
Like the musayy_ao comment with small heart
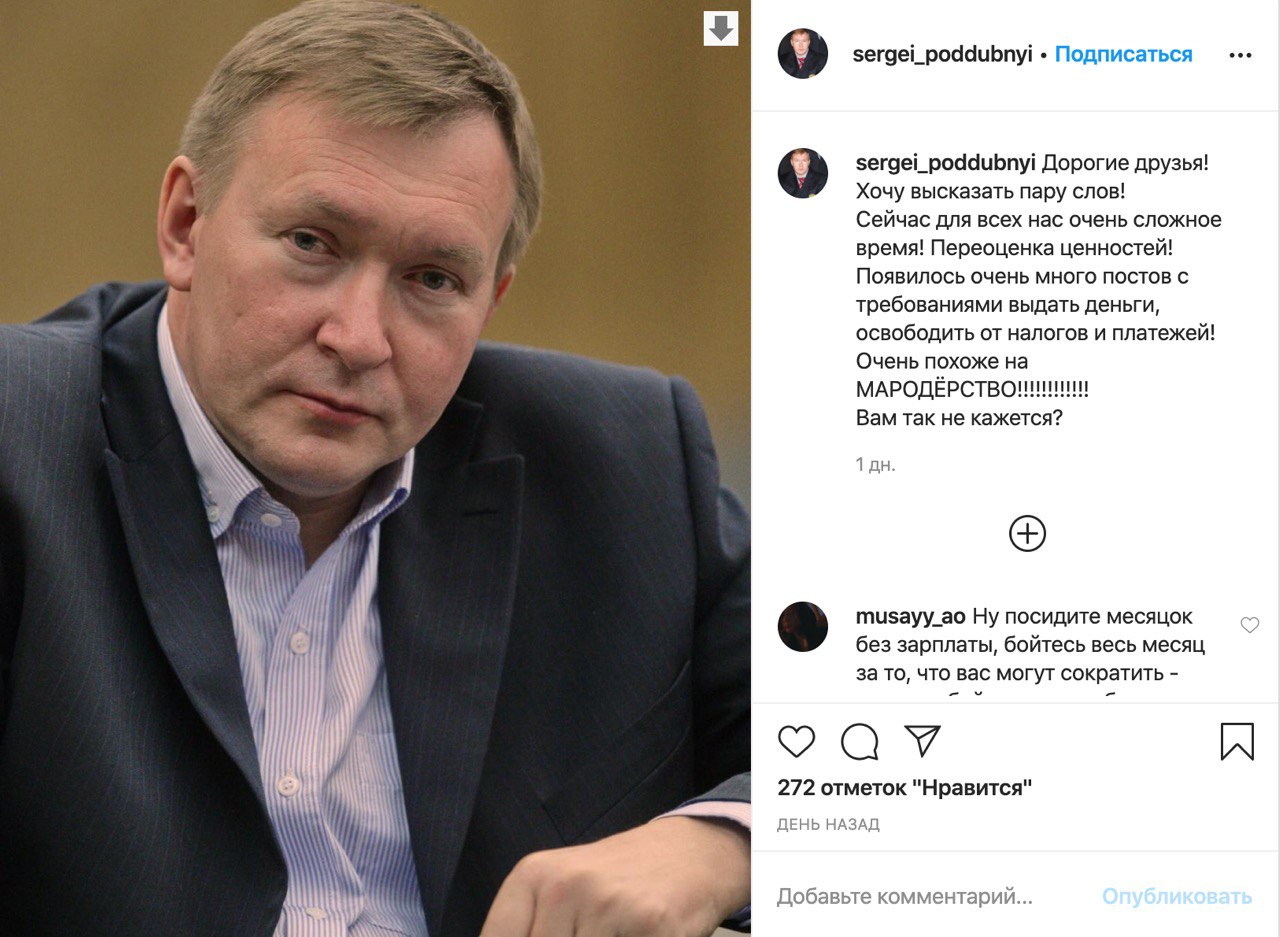[1249, 625]
